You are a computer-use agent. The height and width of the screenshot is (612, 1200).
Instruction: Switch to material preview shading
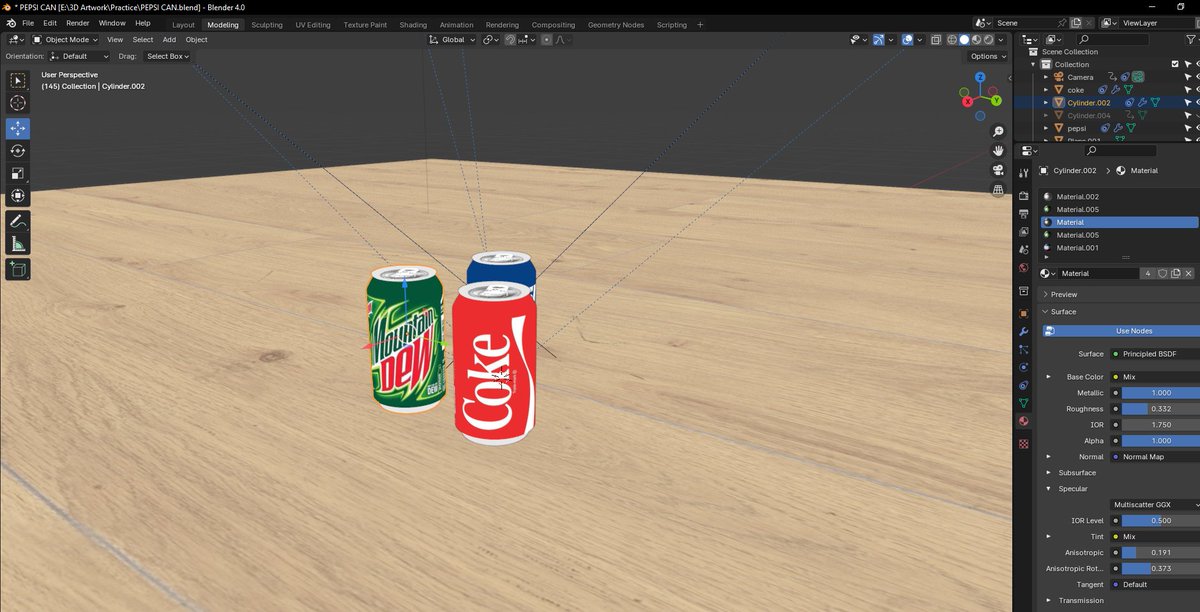976,40
